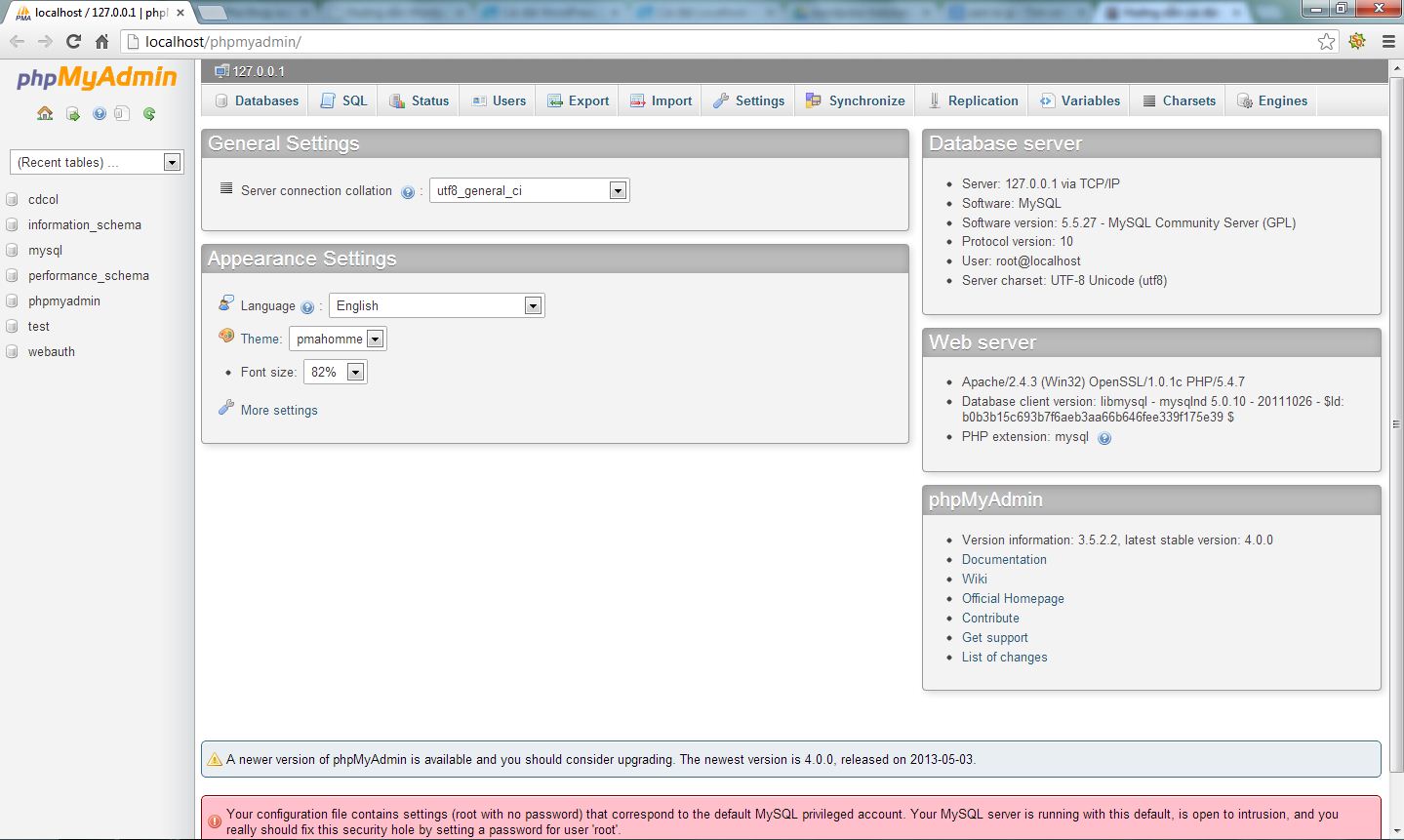The image size is (1404, 840).
Task: Click database icon next to mysql
Action: (13, 250)
